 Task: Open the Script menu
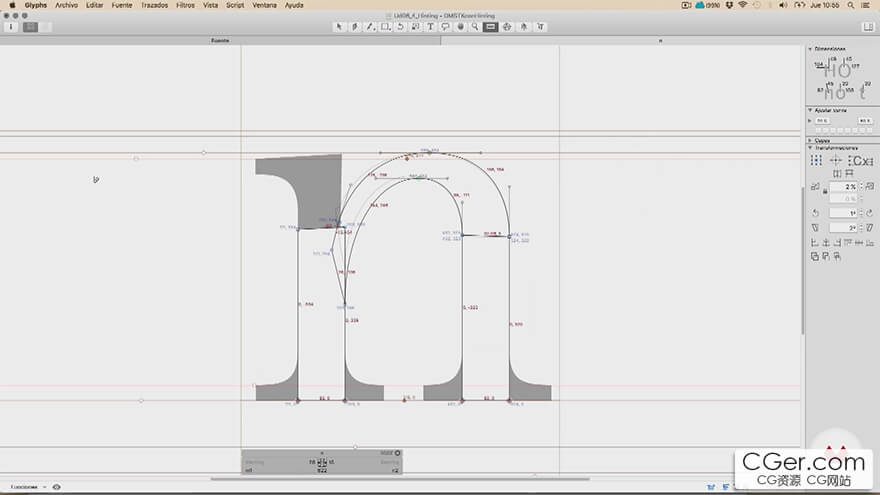coord(235,5)
